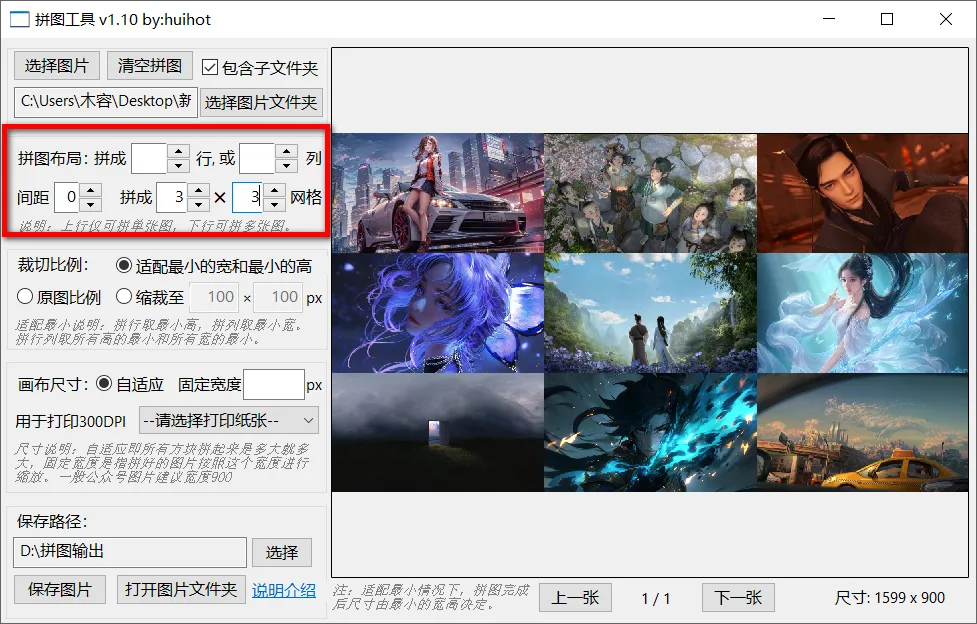977x624 pixels.
Task: Click the rows (行) input field
Action: (x=150, y=158)
